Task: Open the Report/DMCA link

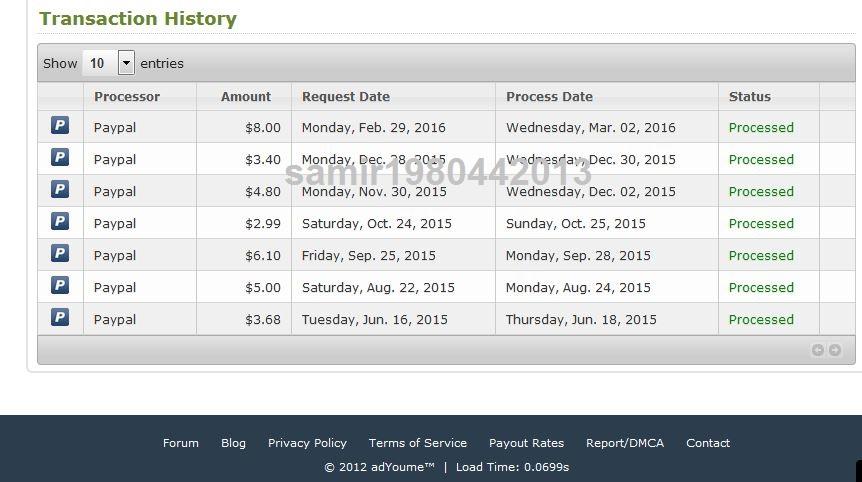Action: pos(625,443)
